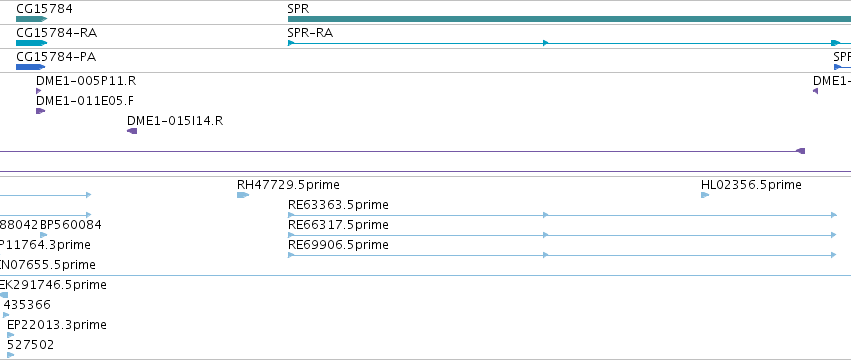Click DME1-015I14.R reverse arrow glyph
The image size is (851, 360).
(132, 131)
